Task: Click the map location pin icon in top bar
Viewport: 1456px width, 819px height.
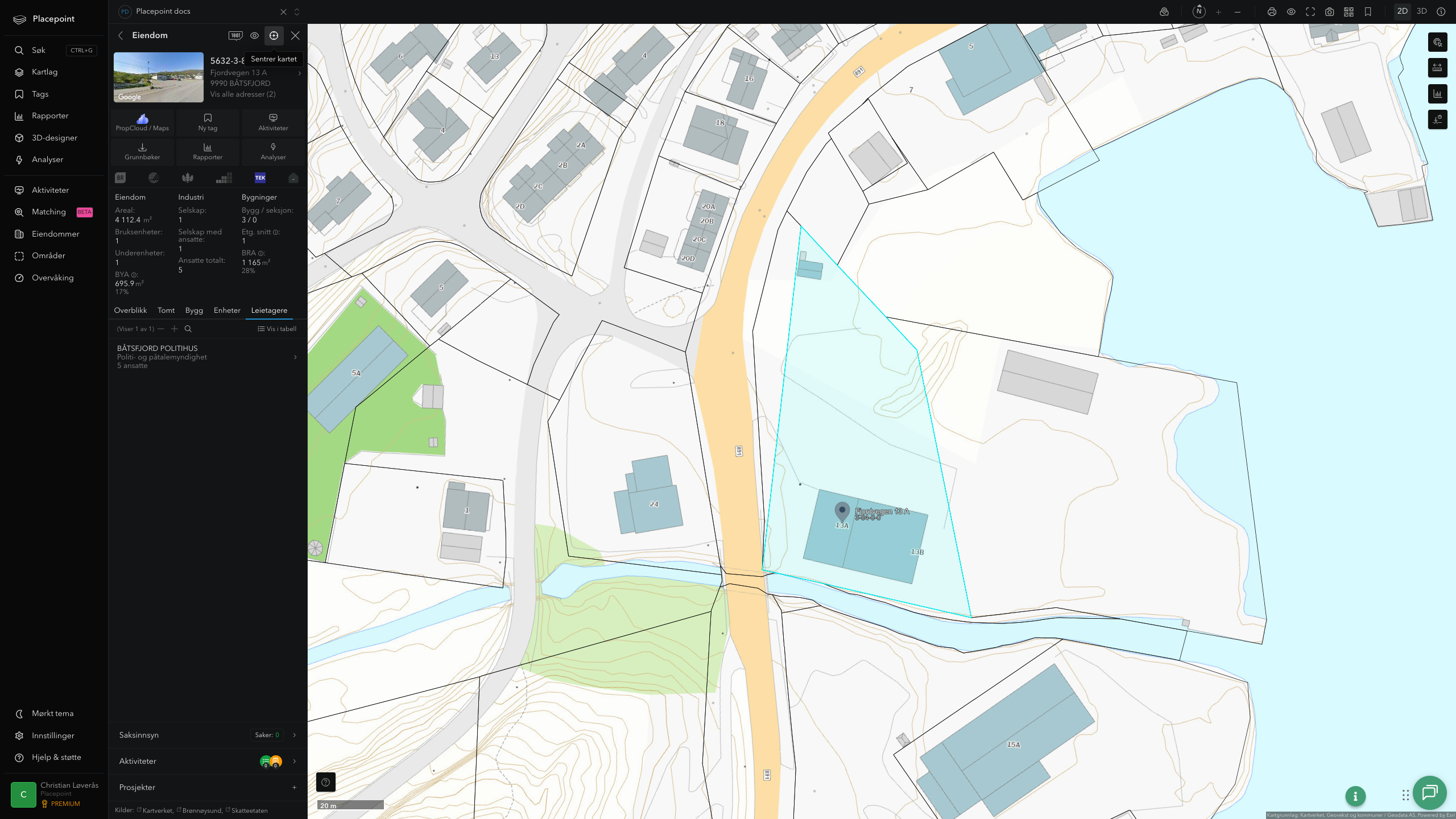Action: tap(1164, 12)
